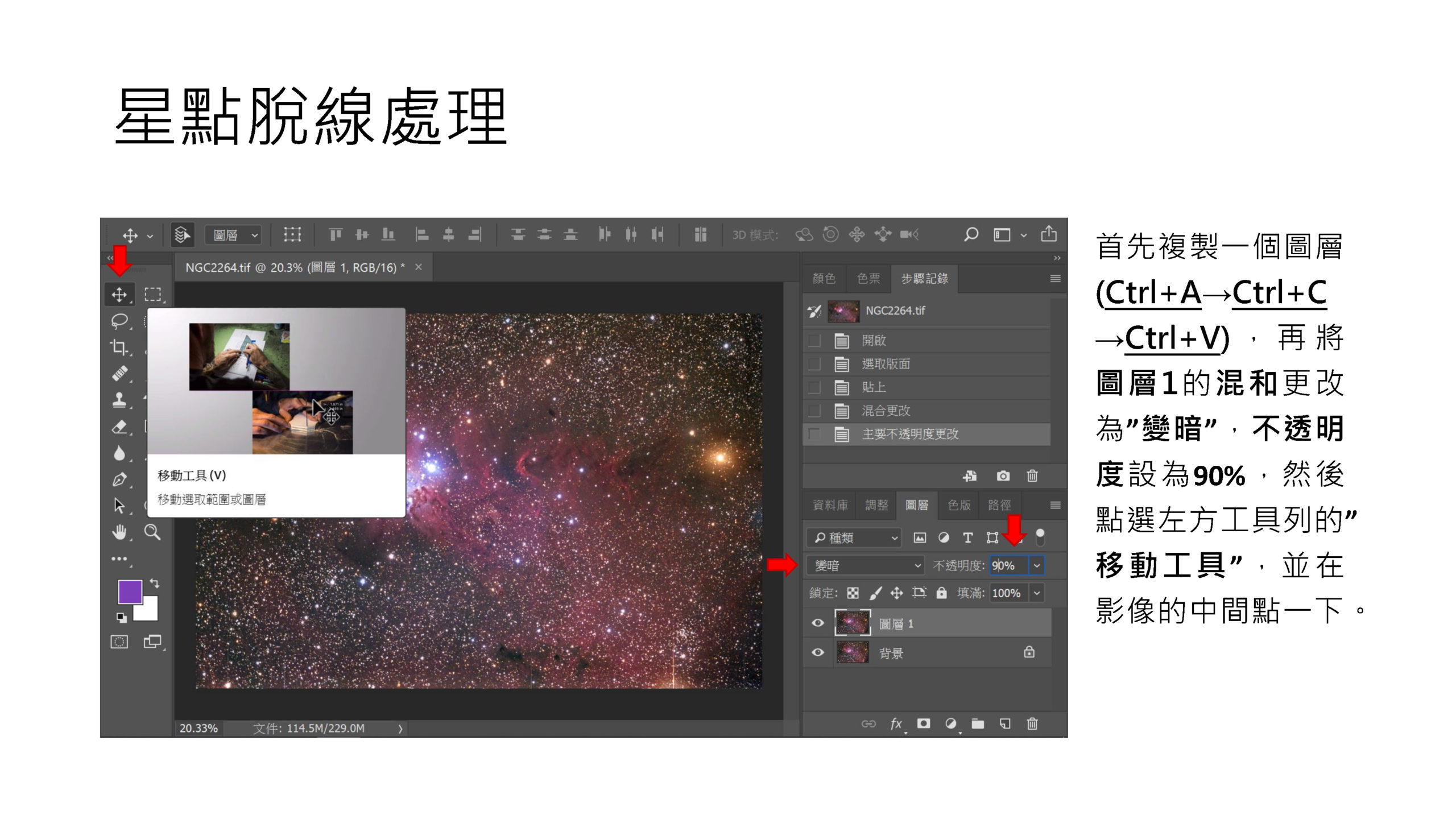This screenshot has height=819, width=1456.
Task: Set history brush source for 開啟
Action: click(x=814, y=341)
